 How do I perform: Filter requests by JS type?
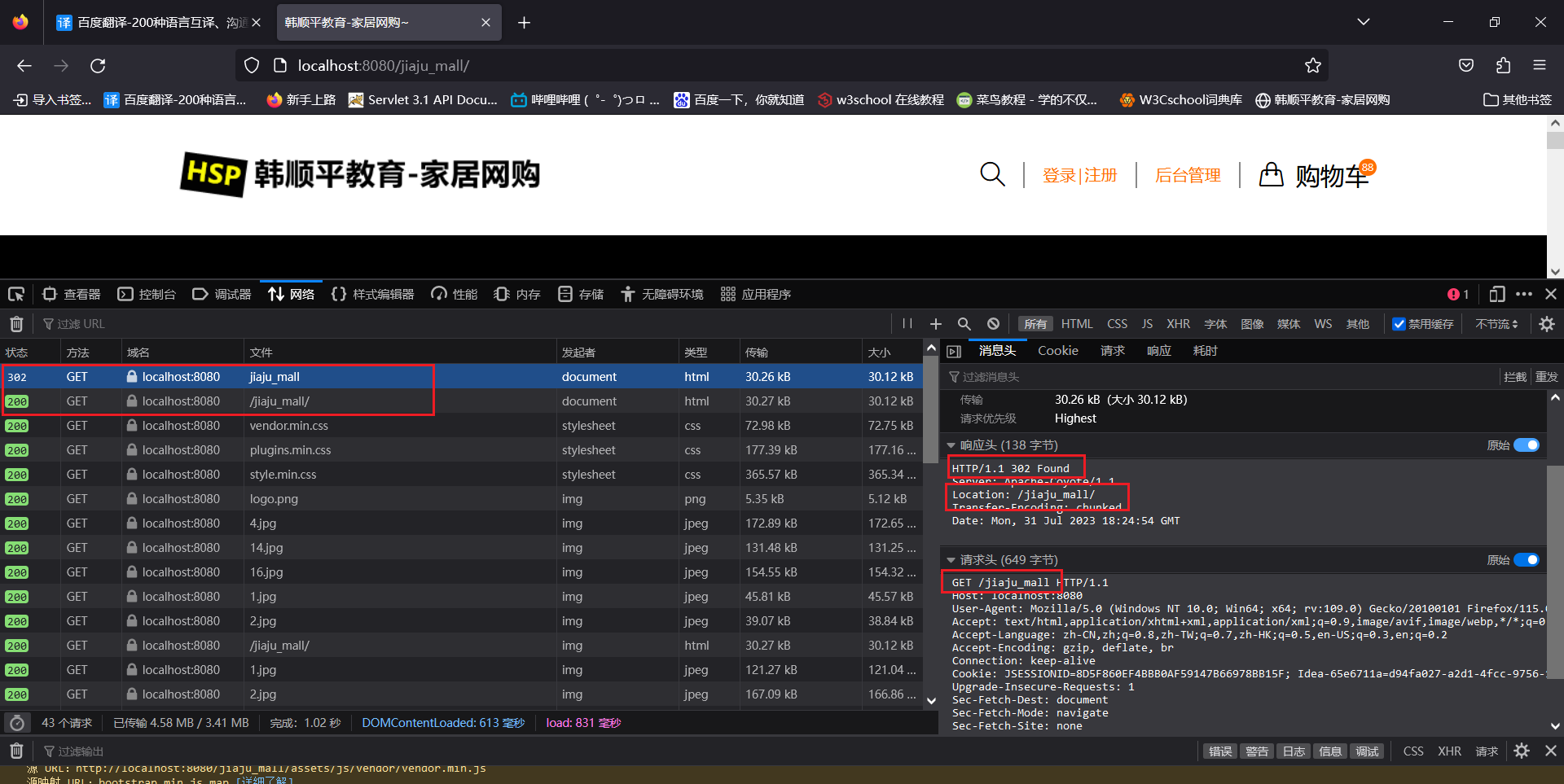(x=1147, y=324)
